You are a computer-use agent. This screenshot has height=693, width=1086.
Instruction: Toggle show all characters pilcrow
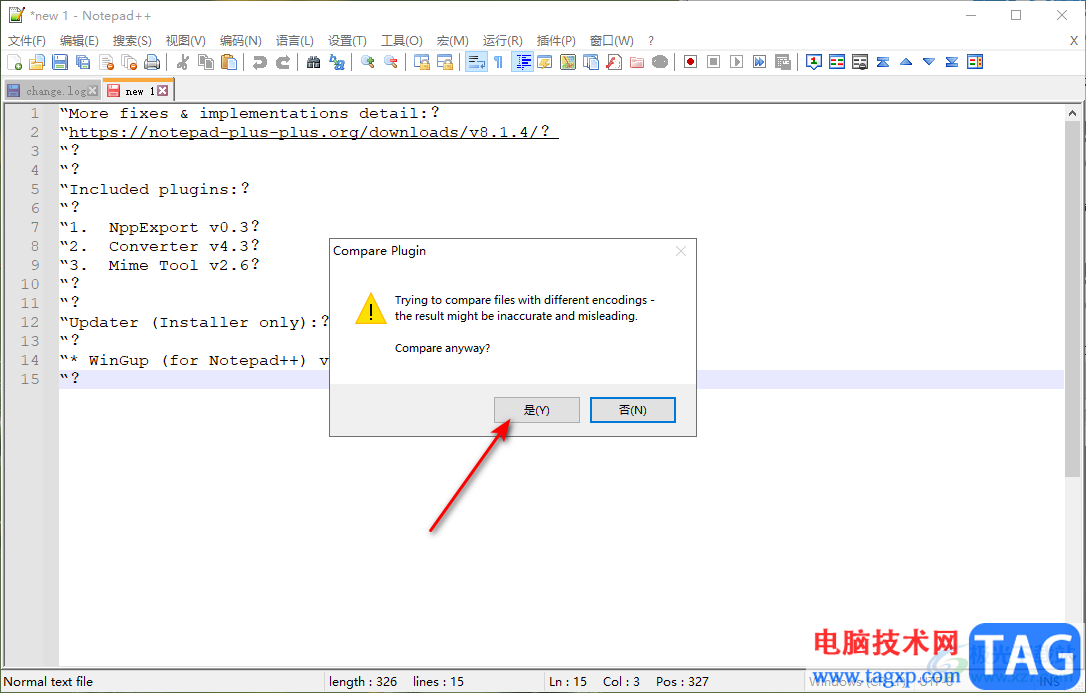499,62
